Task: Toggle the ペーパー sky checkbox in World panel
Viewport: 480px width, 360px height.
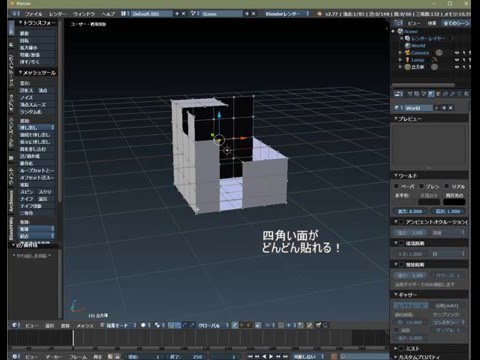Action: tap(396, 186)
